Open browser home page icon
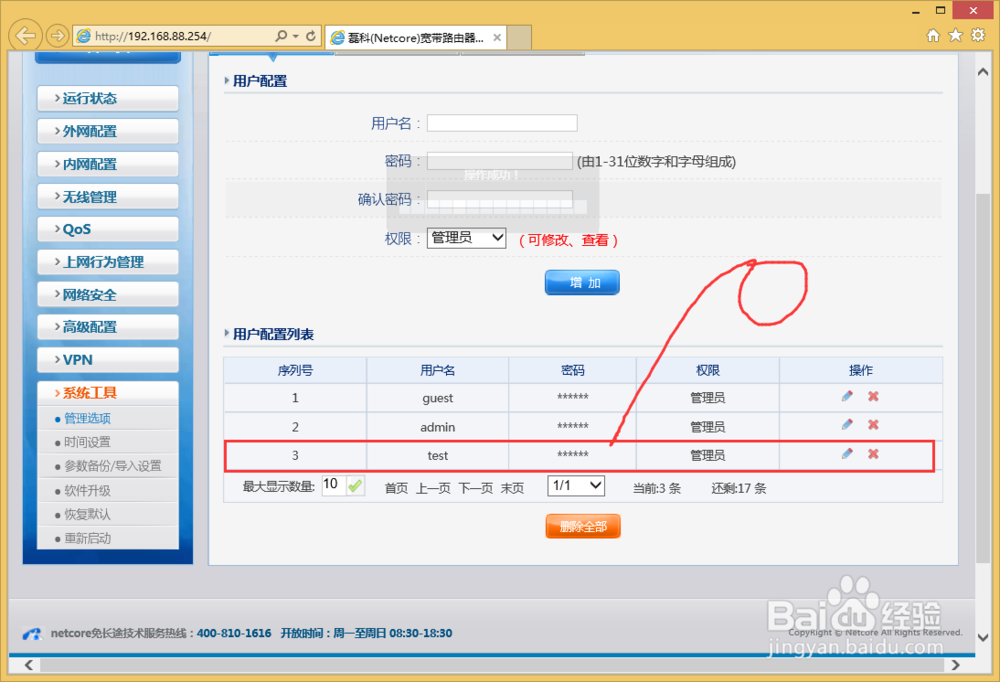The width and height of the screenshot is (1000, 682). click(x=933, y=35)
